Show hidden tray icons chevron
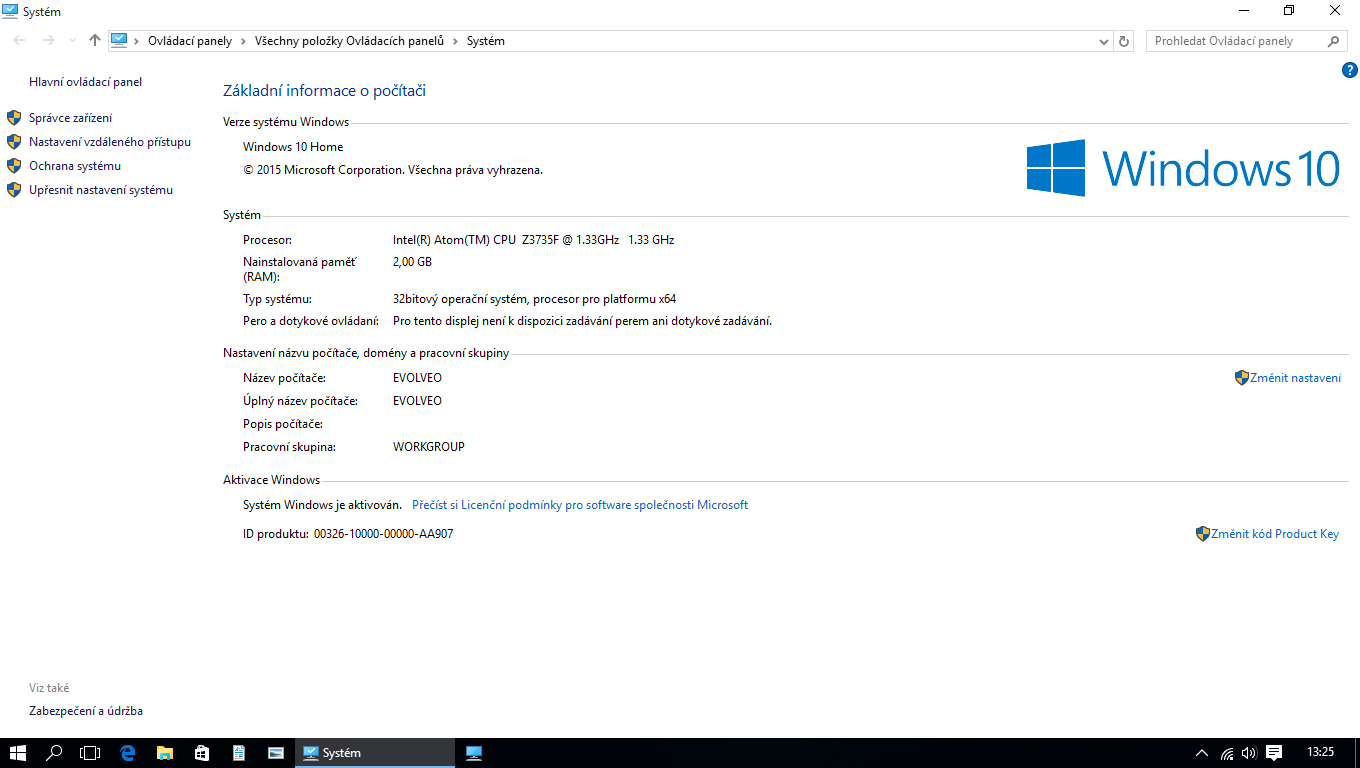The image size is (1360, 768). click(1202, 753)
